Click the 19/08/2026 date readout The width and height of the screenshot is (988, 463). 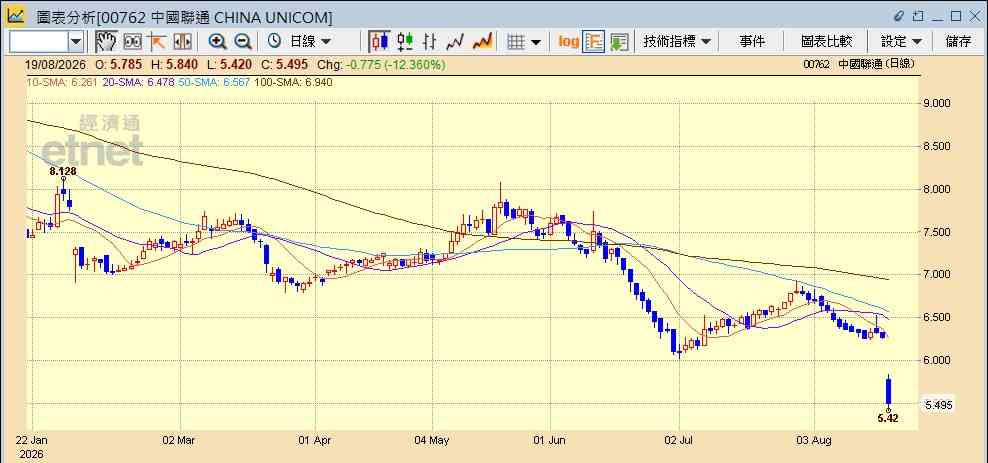pos(56,64)
